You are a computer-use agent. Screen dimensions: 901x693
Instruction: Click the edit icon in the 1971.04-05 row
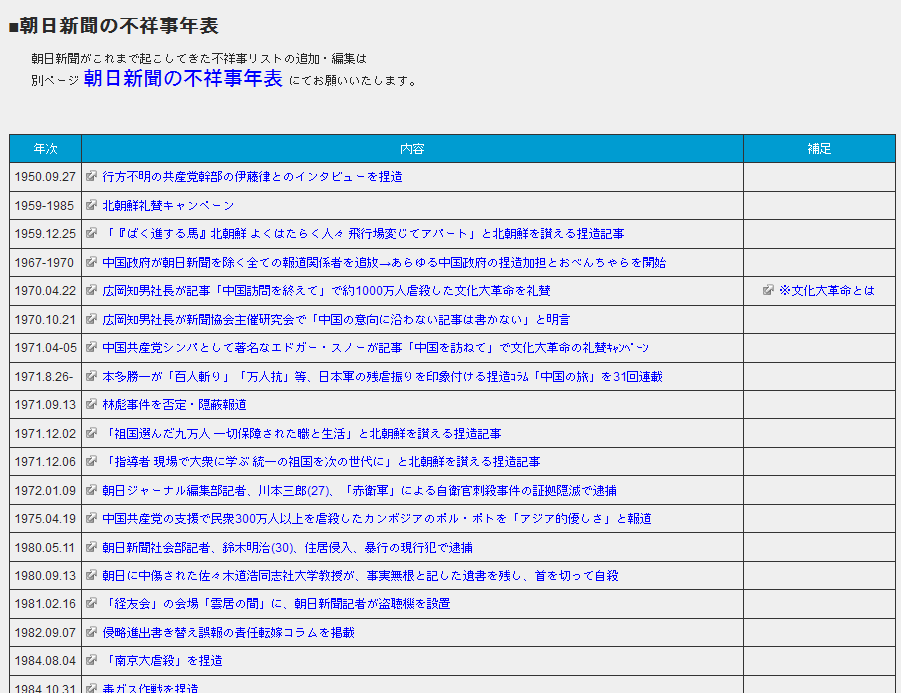tap(91, 346)
